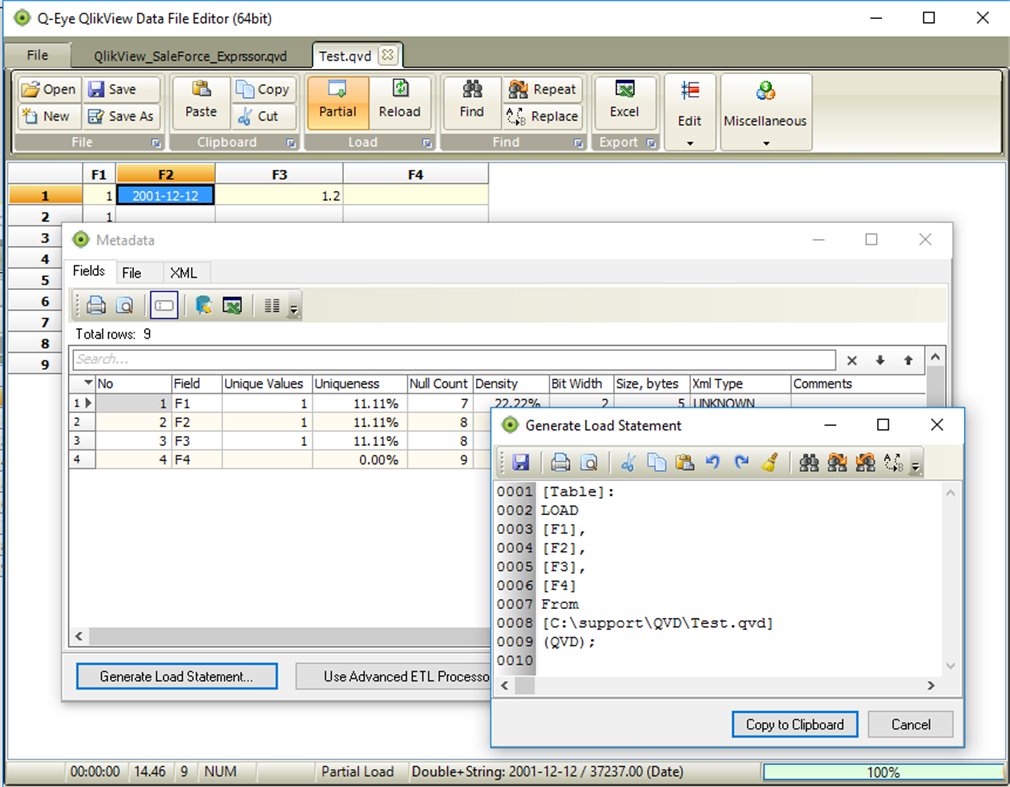
Task: Expand the Load group launcher
Action: tap(427, 143)
